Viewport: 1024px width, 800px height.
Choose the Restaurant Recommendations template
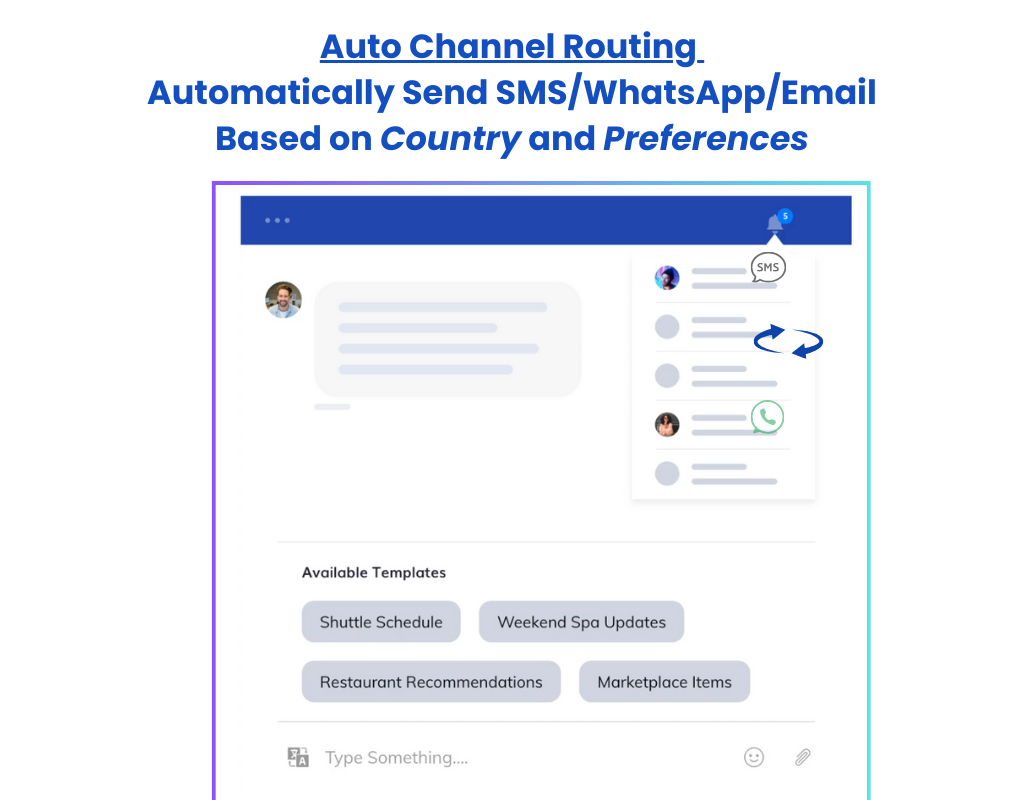click(x=431, y=682)
